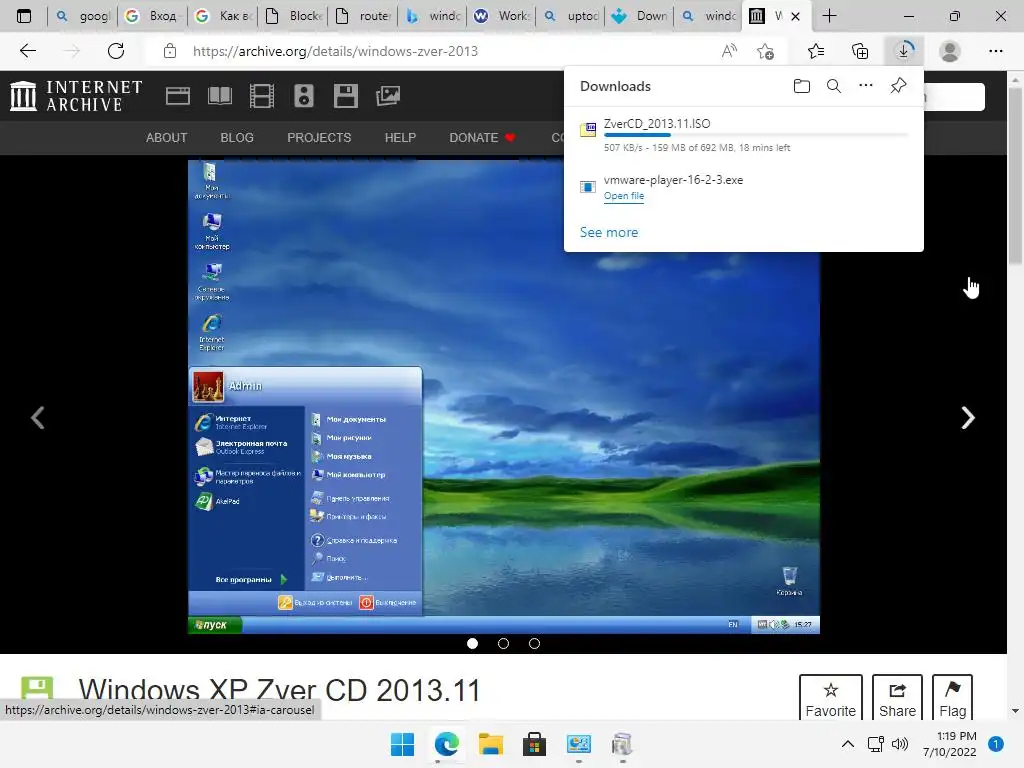
Task: Click Flag button
Action: pyautogui.click(x=952, y=699)
